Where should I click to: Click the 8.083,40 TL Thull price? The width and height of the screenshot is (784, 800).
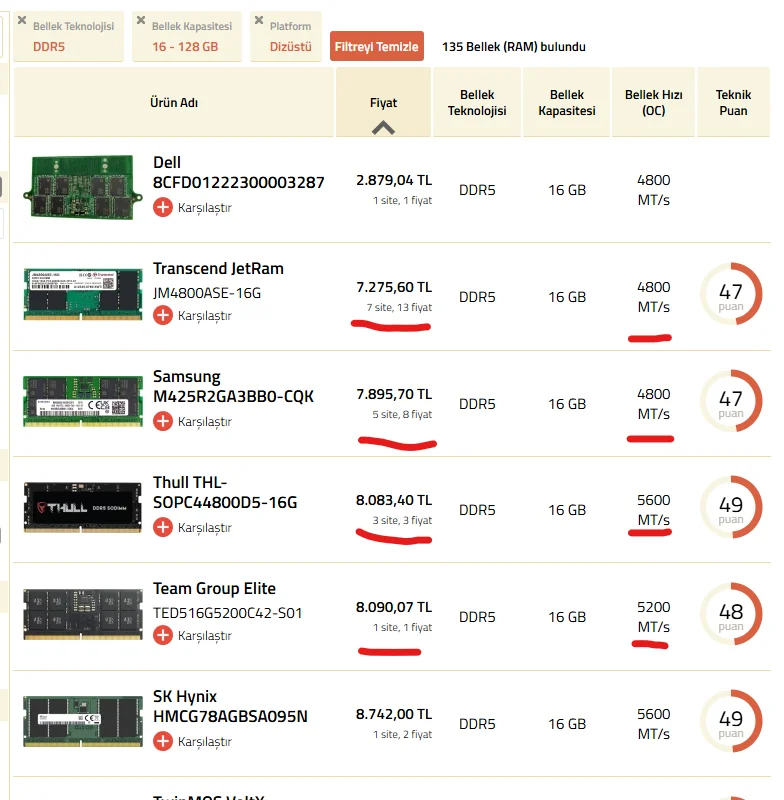(x=394, y=501)
